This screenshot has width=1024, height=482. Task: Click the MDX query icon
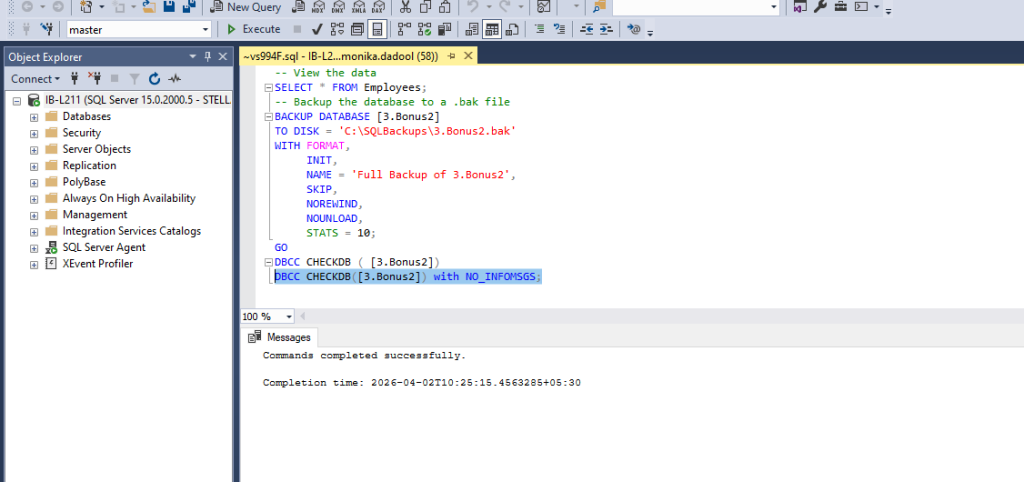click(x=318, y=7)
